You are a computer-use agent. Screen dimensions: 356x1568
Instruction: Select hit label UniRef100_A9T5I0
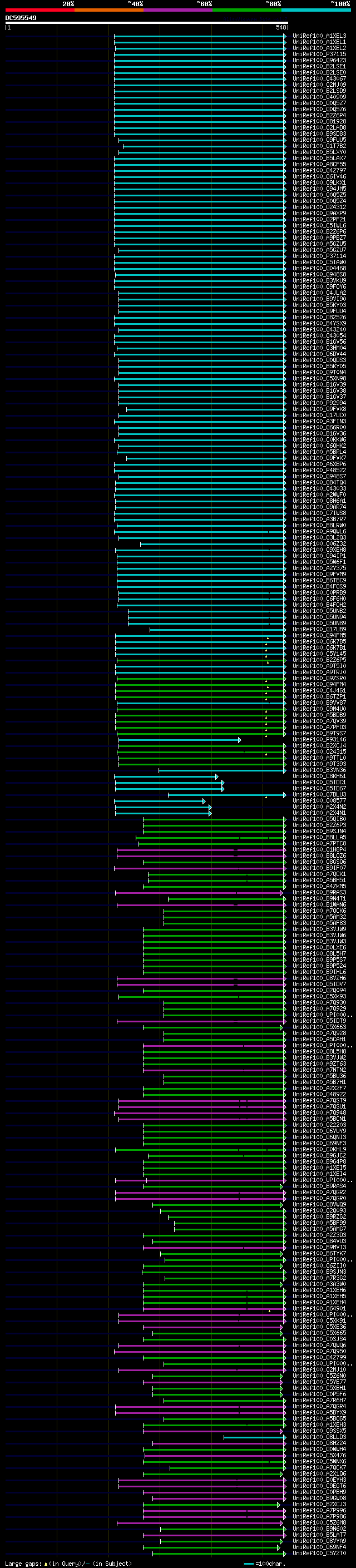(319, 666)
